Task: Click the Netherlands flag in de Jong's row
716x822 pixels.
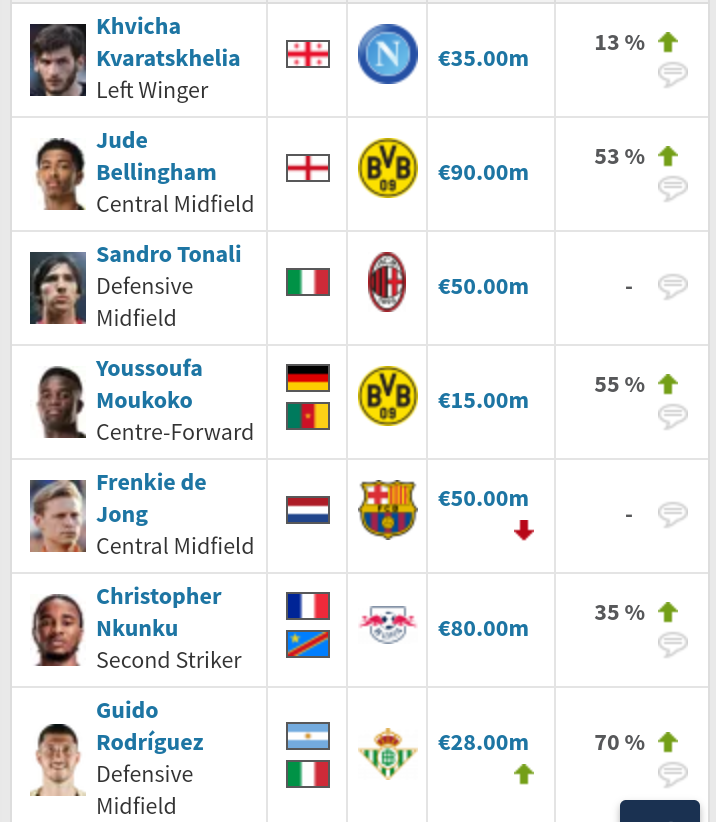Action: [308, 510]
